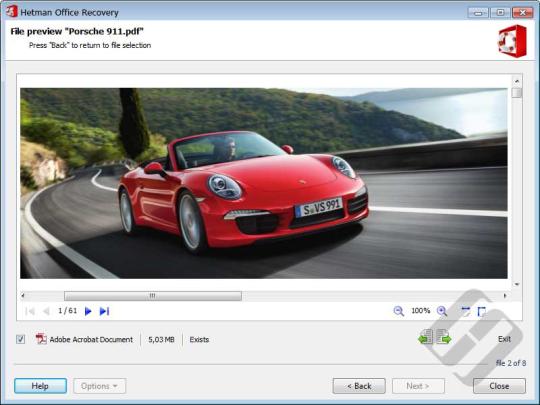This screenshot has height=405, width=540.
Task: Click the "Exists" status text
Action: (199, 340)
